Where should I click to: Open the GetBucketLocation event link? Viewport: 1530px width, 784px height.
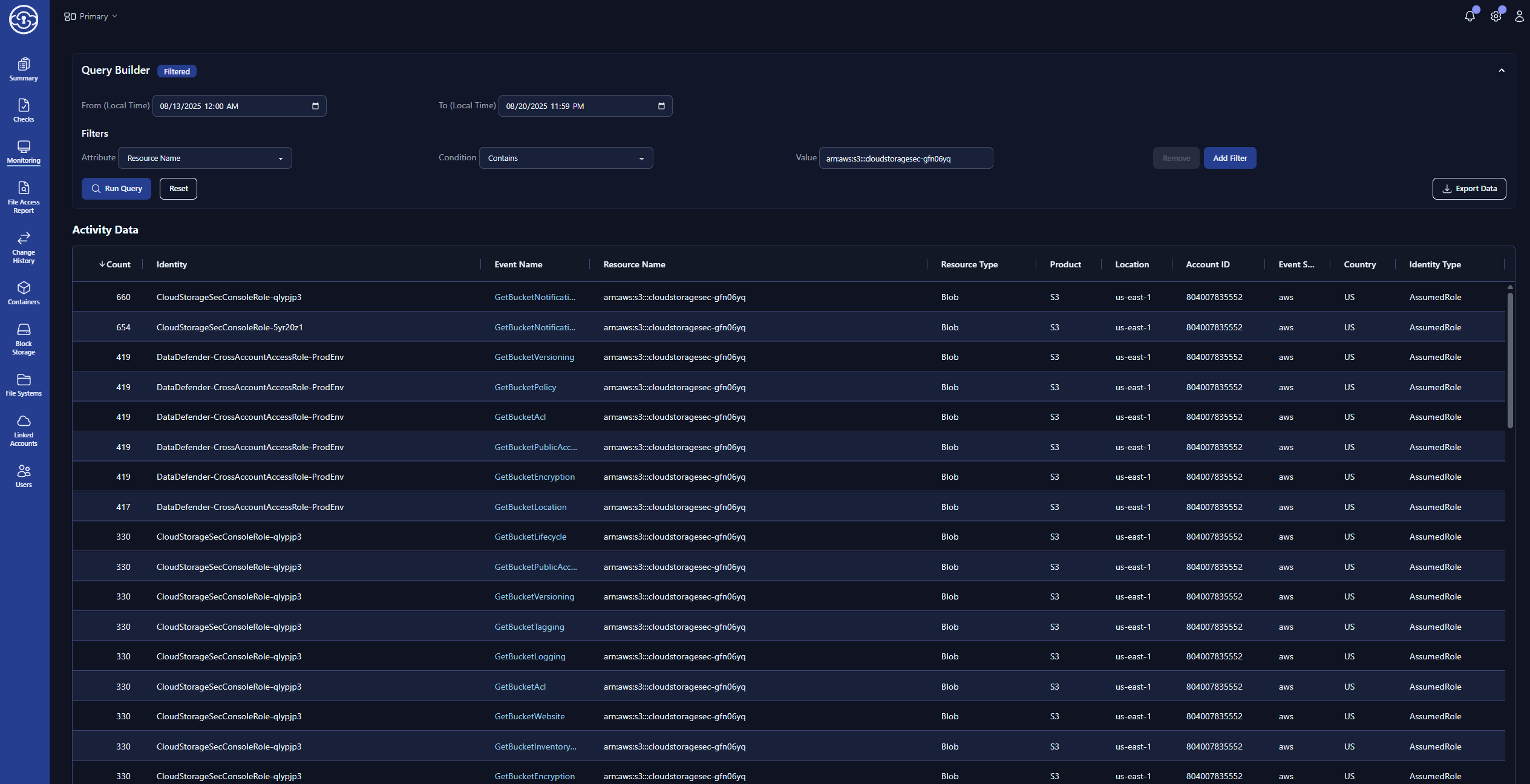[x=531, y=507]
